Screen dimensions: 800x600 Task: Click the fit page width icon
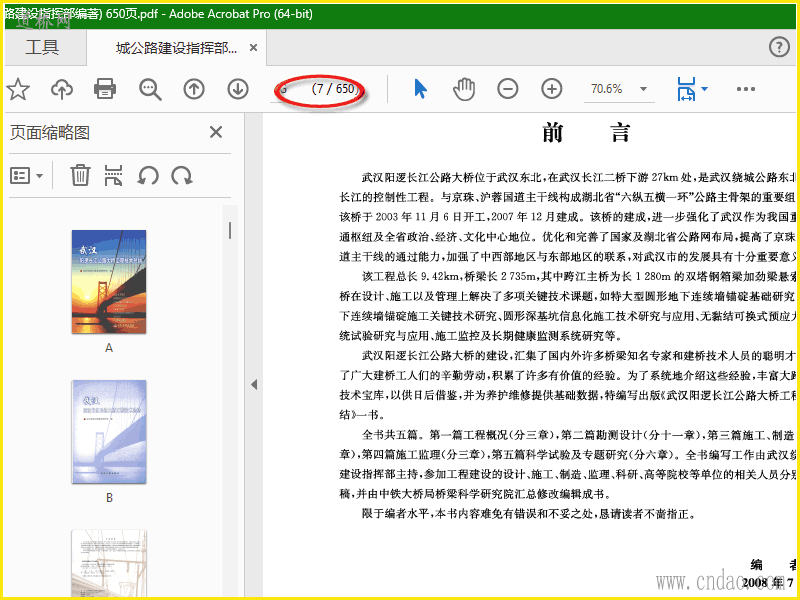pos(686,89)
